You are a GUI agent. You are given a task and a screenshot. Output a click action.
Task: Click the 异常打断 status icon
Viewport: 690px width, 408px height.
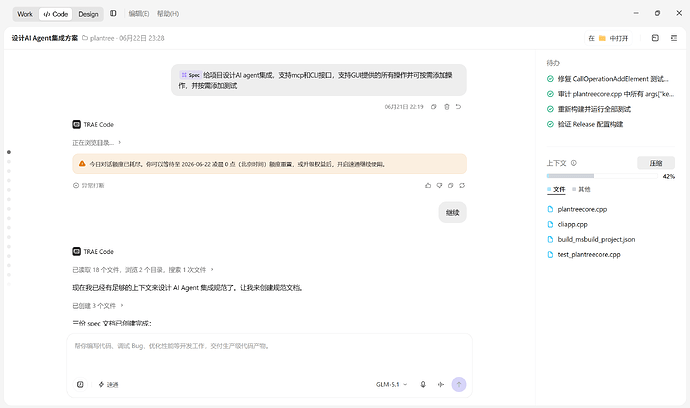coord(76,185)
